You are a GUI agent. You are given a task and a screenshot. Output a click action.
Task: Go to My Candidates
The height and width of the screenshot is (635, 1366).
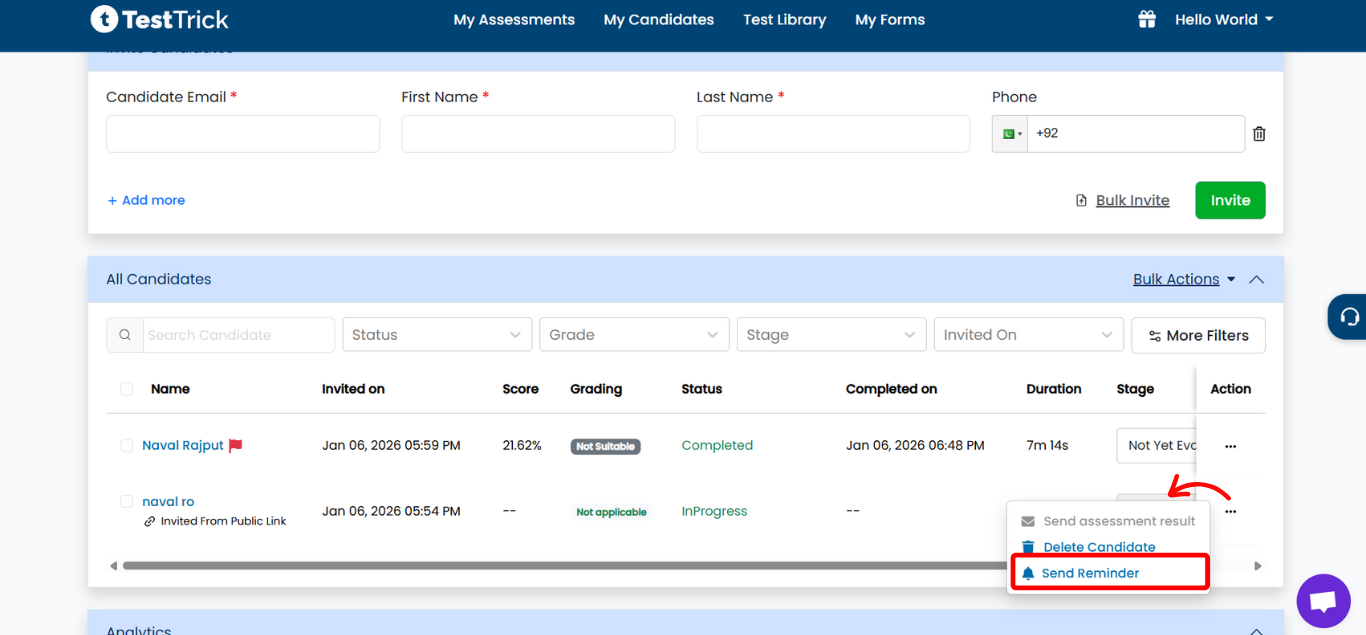(x=659, y=19)
